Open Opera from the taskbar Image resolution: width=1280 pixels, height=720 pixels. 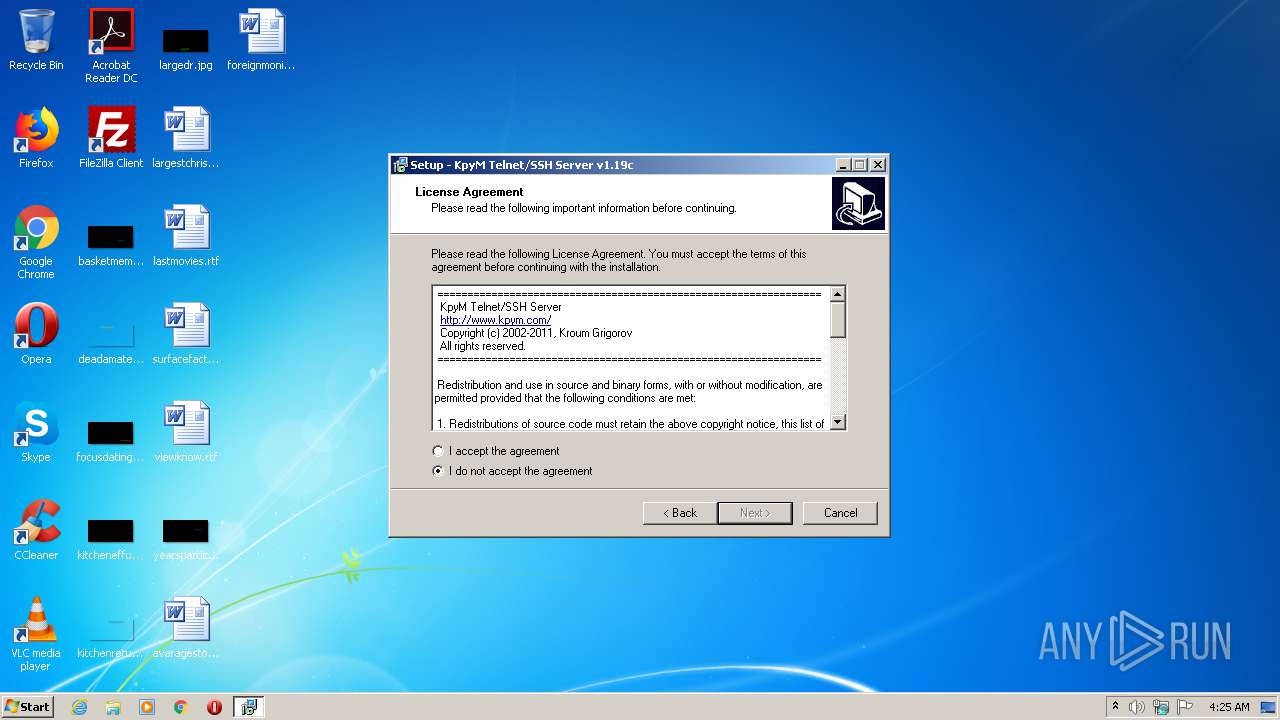214,707
